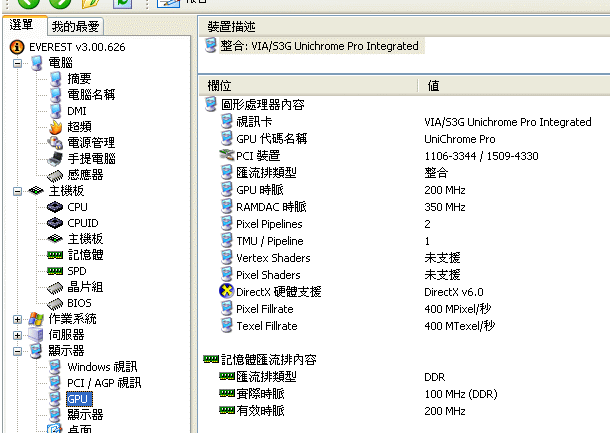The image size is (610, 433).
Task: Open the DMI page
Action: tap(77, 111)
